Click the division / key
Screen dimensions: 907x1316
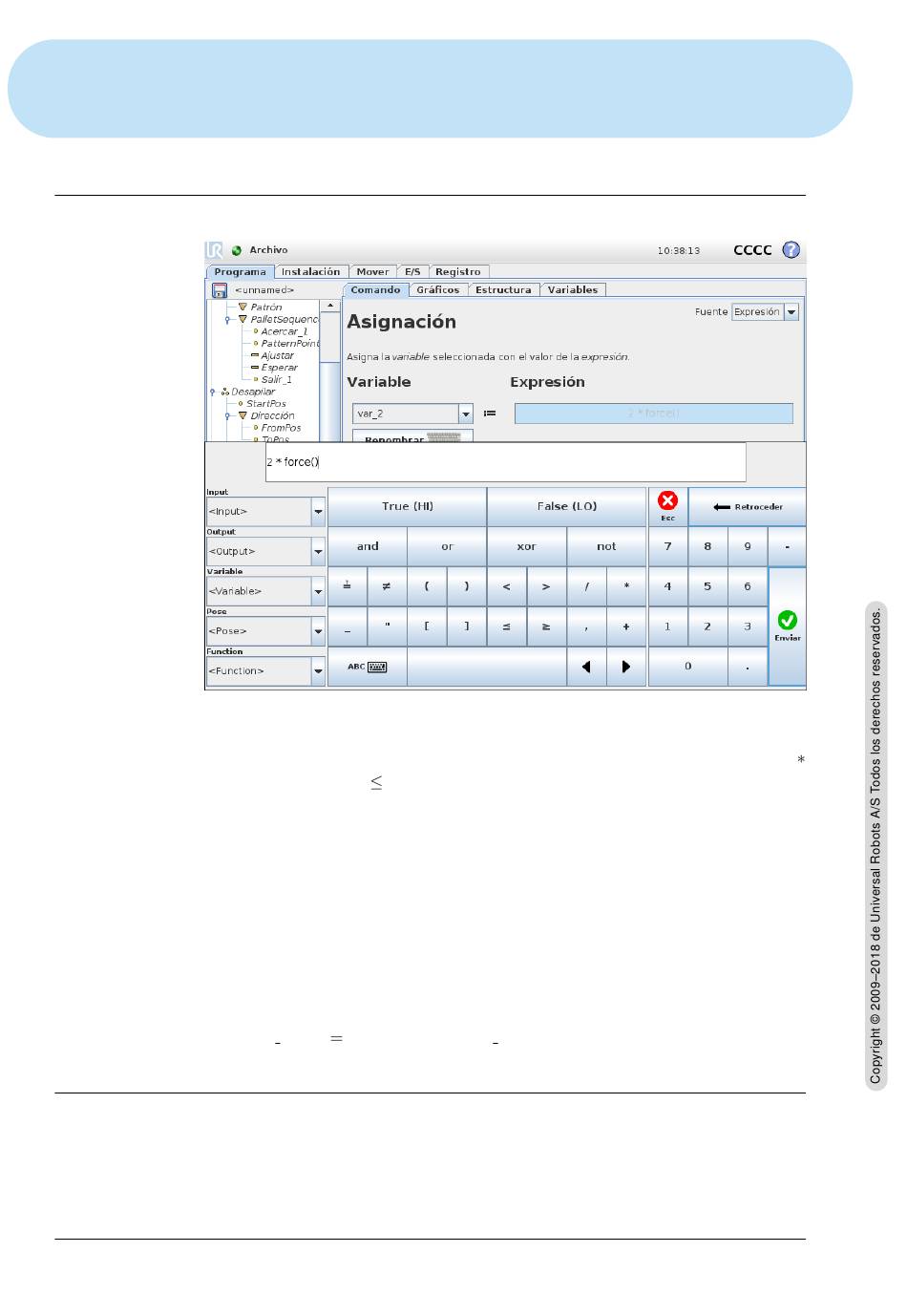pos(586,586)
